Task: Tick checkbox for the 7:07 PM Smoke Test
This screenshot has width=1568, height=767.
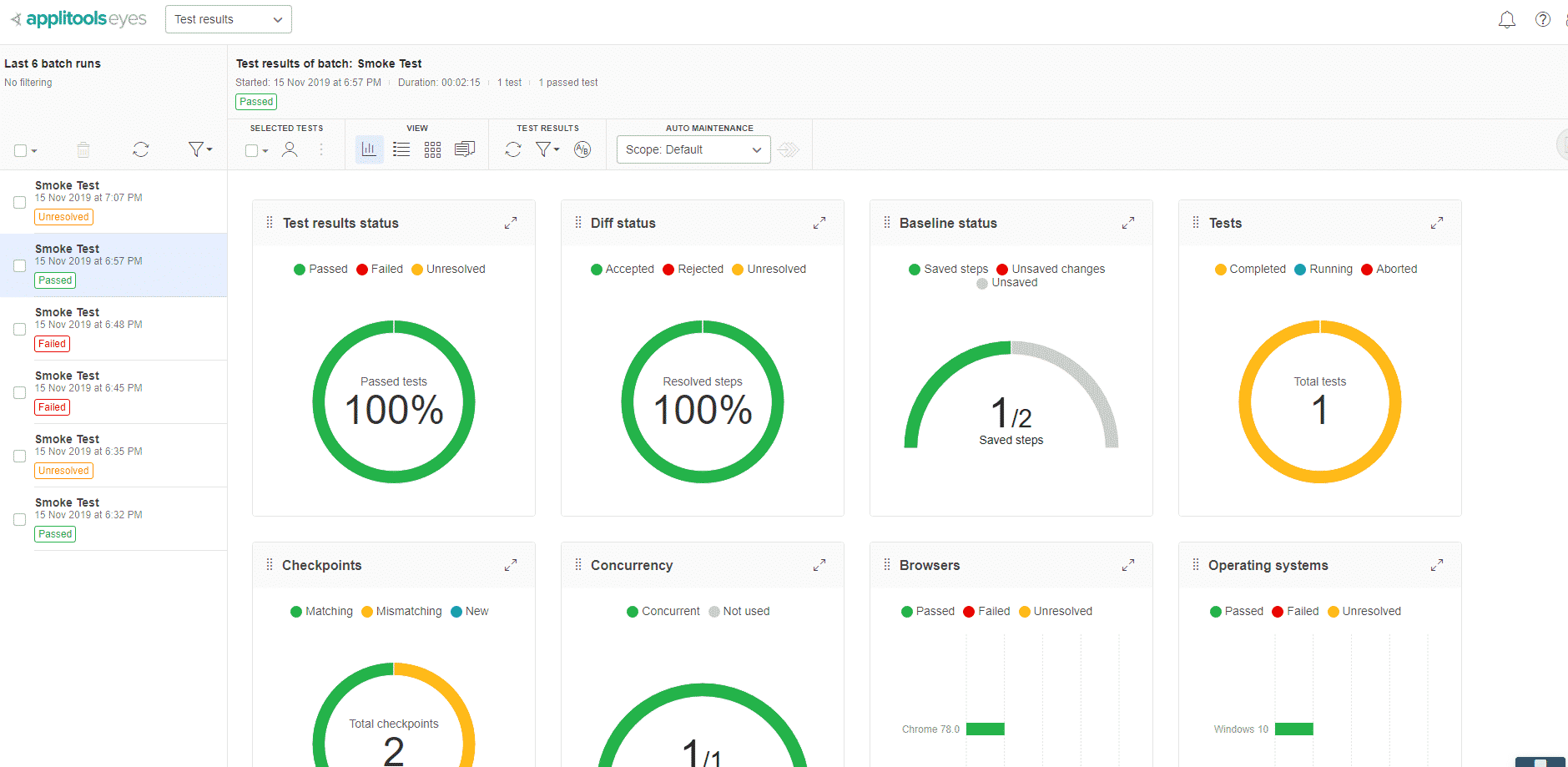Action: pos(20,202)
